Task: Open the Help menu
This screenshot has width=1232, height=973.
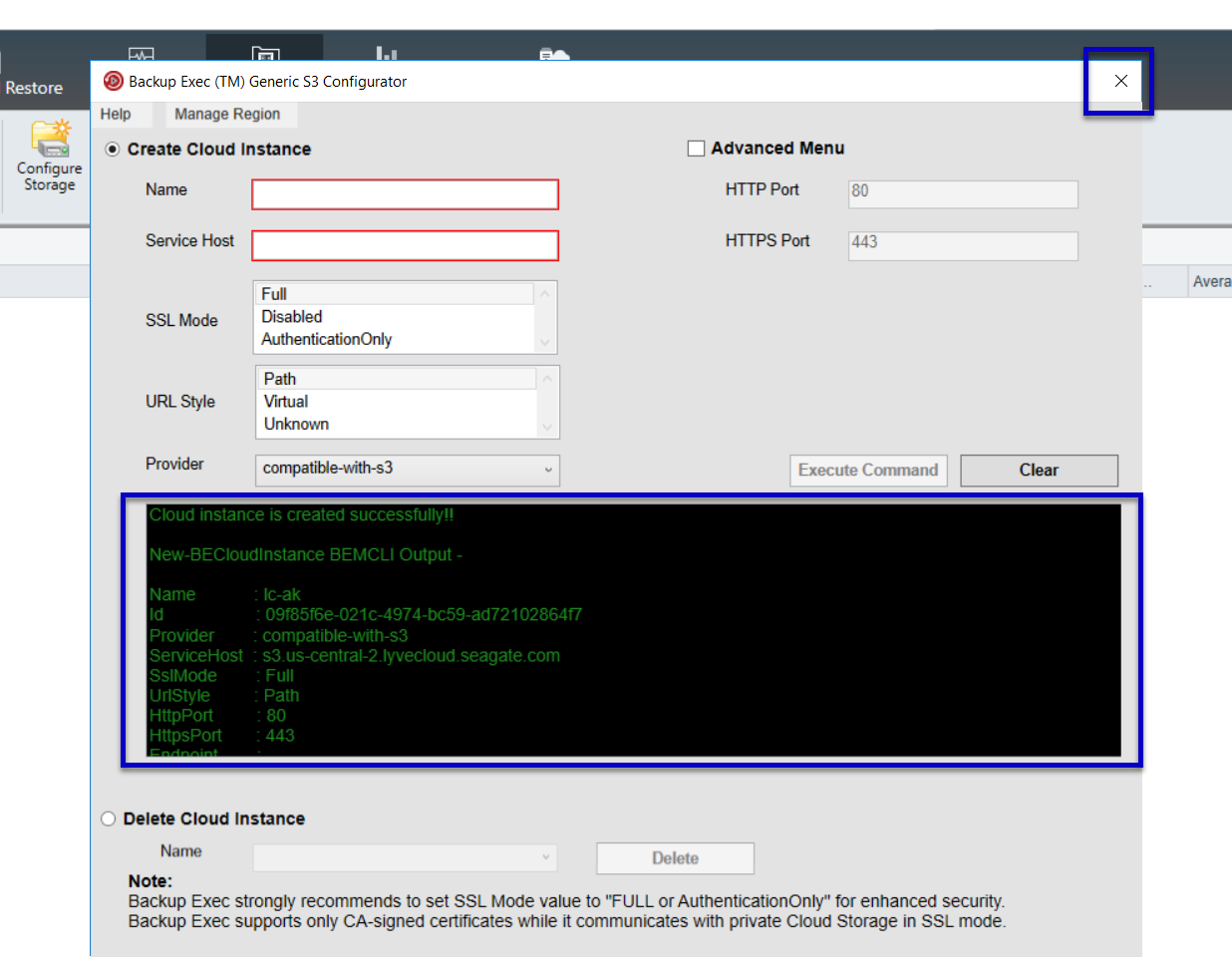Action: click(116, 114)
